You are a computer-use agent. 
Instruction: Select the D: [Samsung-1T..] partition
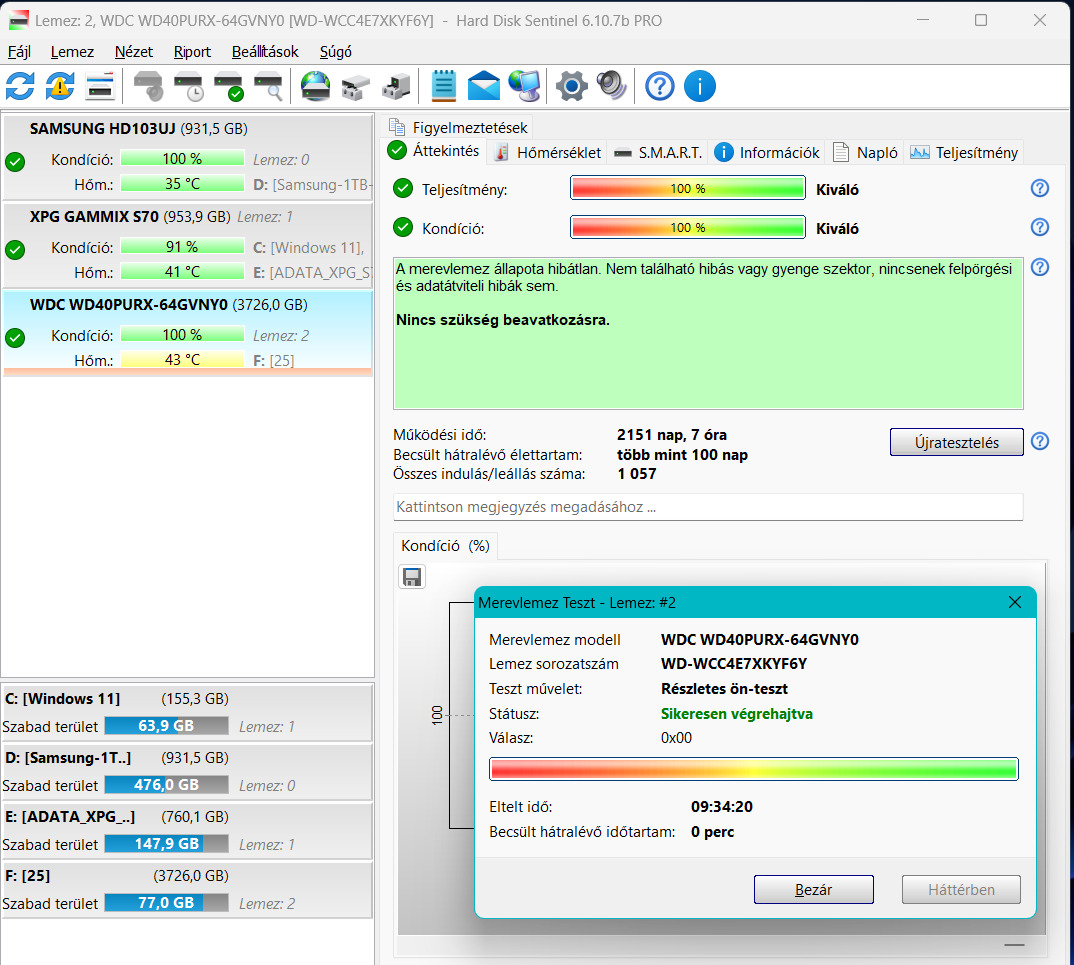click(186, 771)
